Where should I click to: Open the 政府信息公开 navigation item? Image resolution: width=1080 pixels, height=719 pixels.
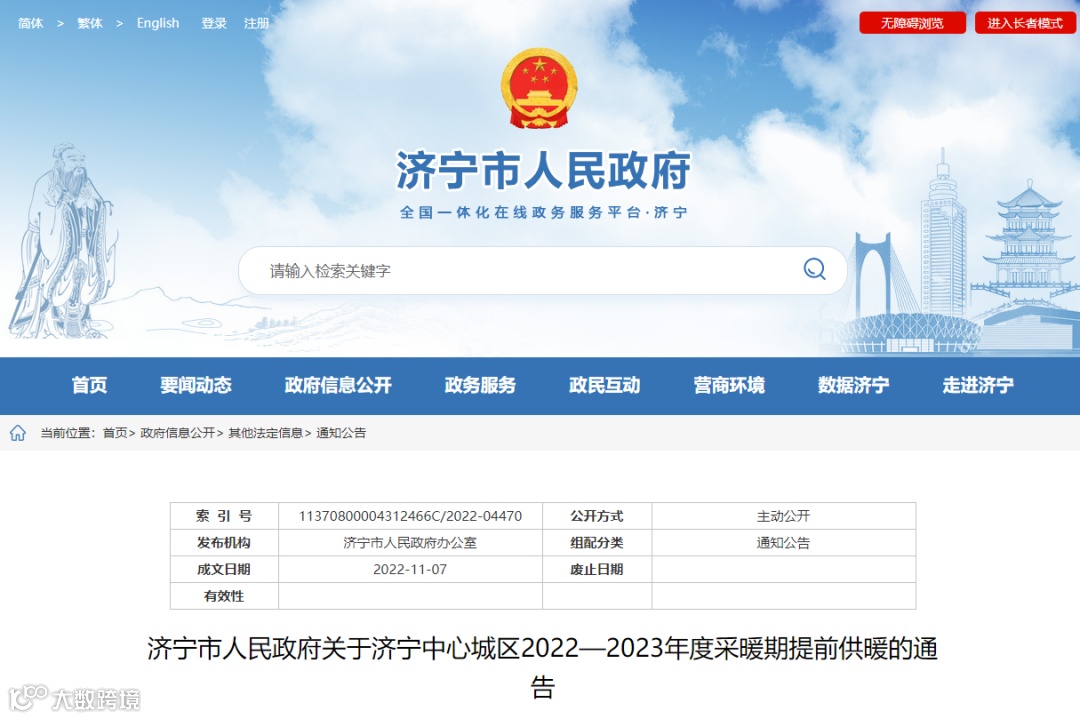338,385
